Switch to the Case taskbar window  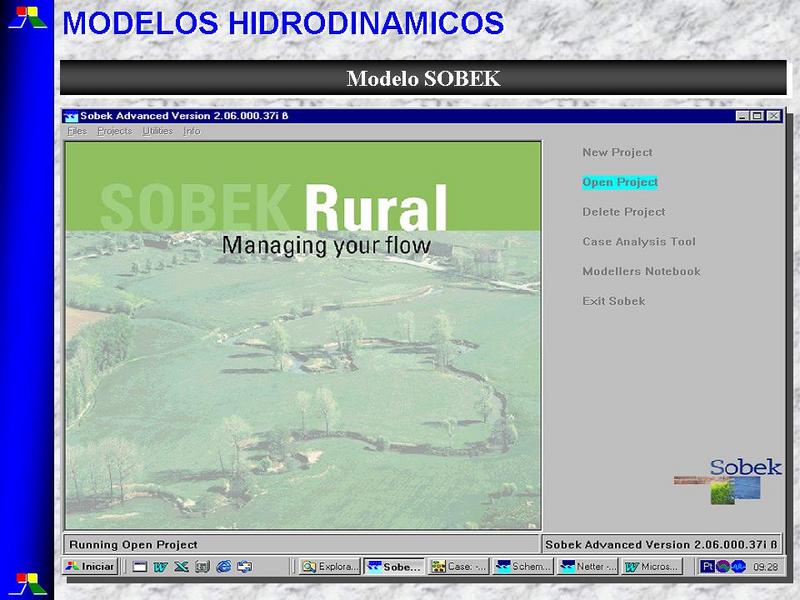pyautogui.click(x=458, y=566)
